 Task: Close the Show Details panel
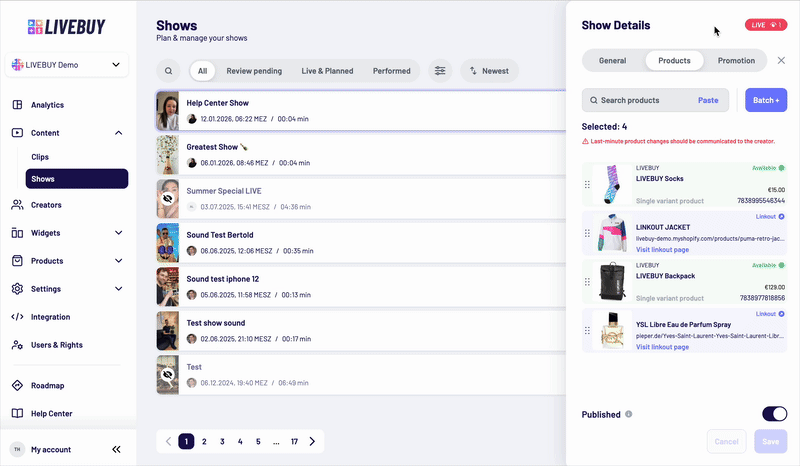781,60
